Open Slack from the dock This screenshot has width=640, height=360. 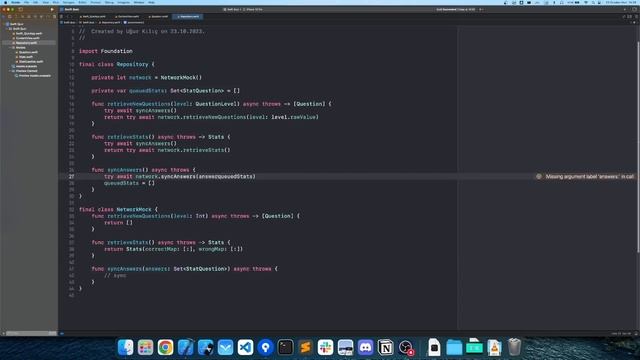[x=325, y=347]
